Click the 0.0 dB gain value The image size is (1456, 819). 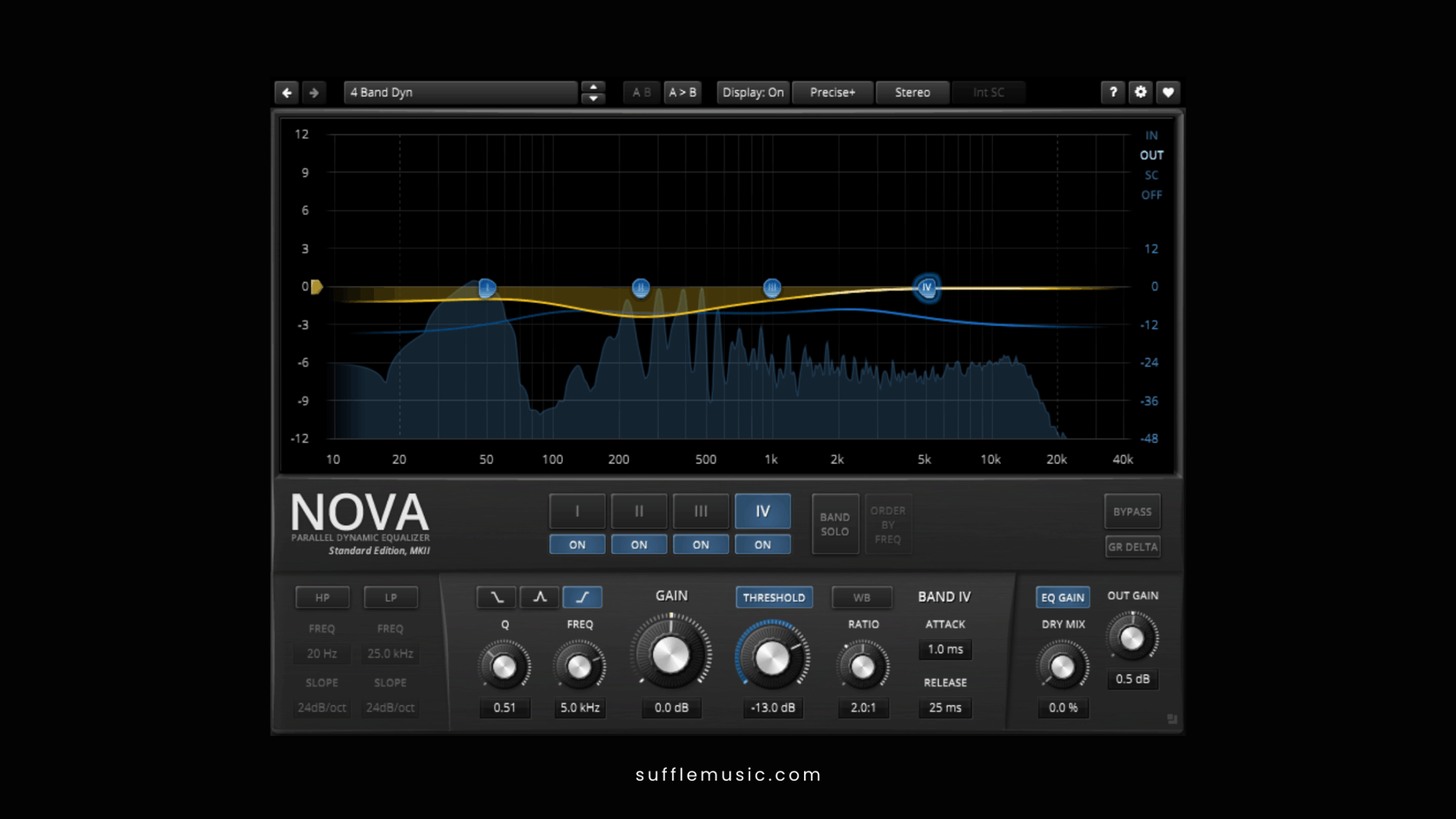(671, 707)
